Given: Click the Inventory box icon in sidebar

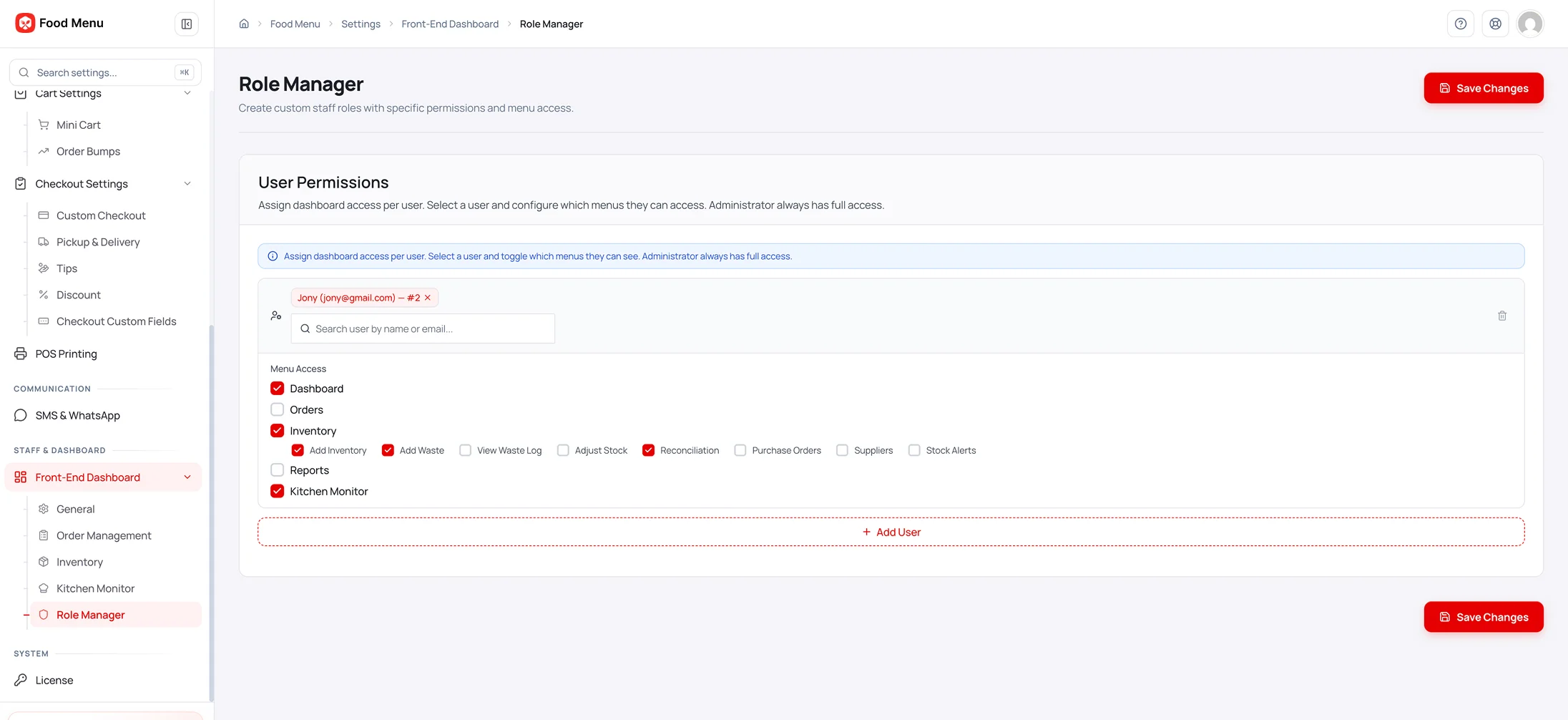Looking at the screenshot, I should coord(44,562).
